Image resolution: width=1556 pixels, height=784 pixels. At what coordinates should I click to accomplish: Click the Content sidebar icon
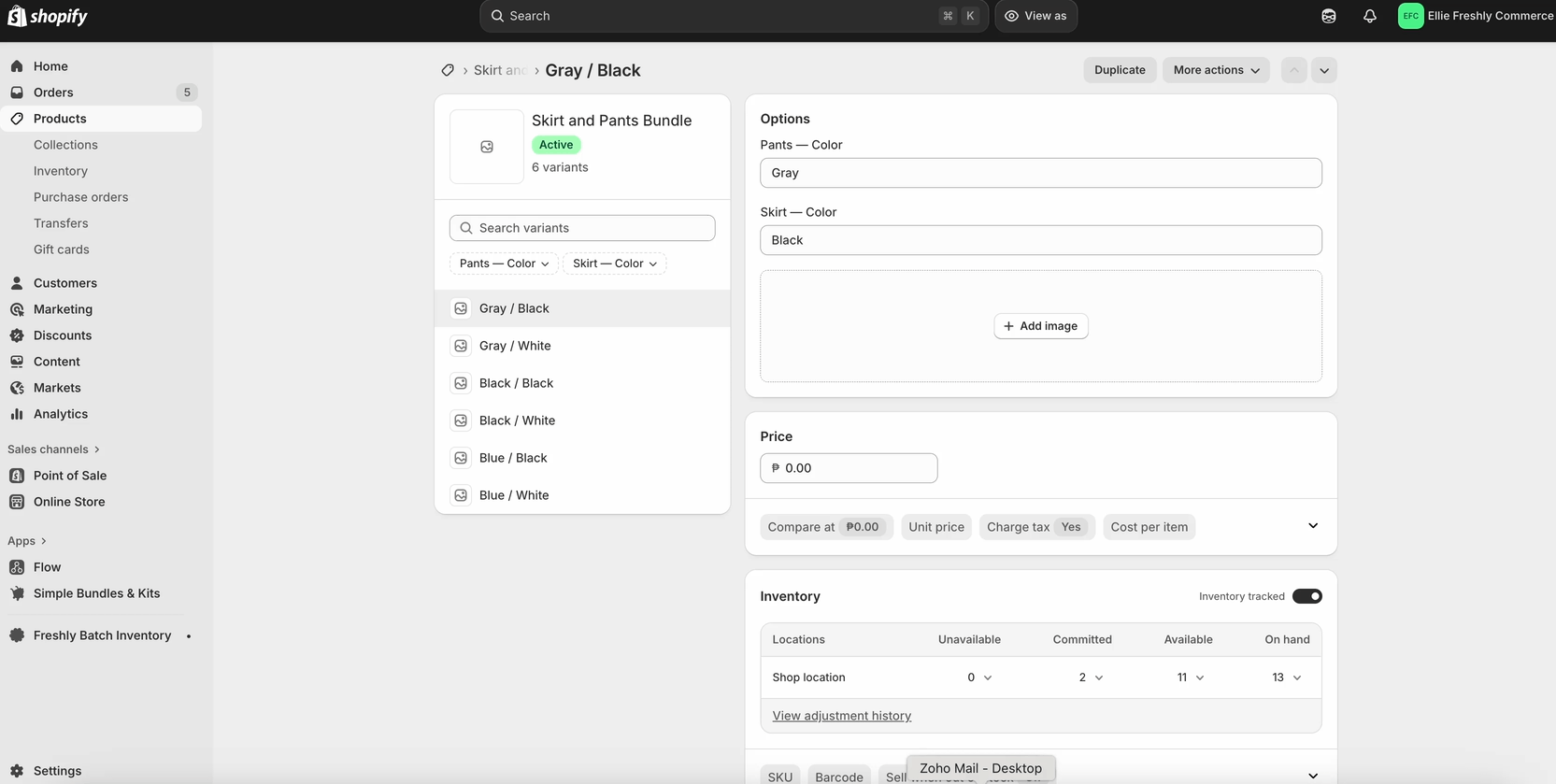(17, 362)
